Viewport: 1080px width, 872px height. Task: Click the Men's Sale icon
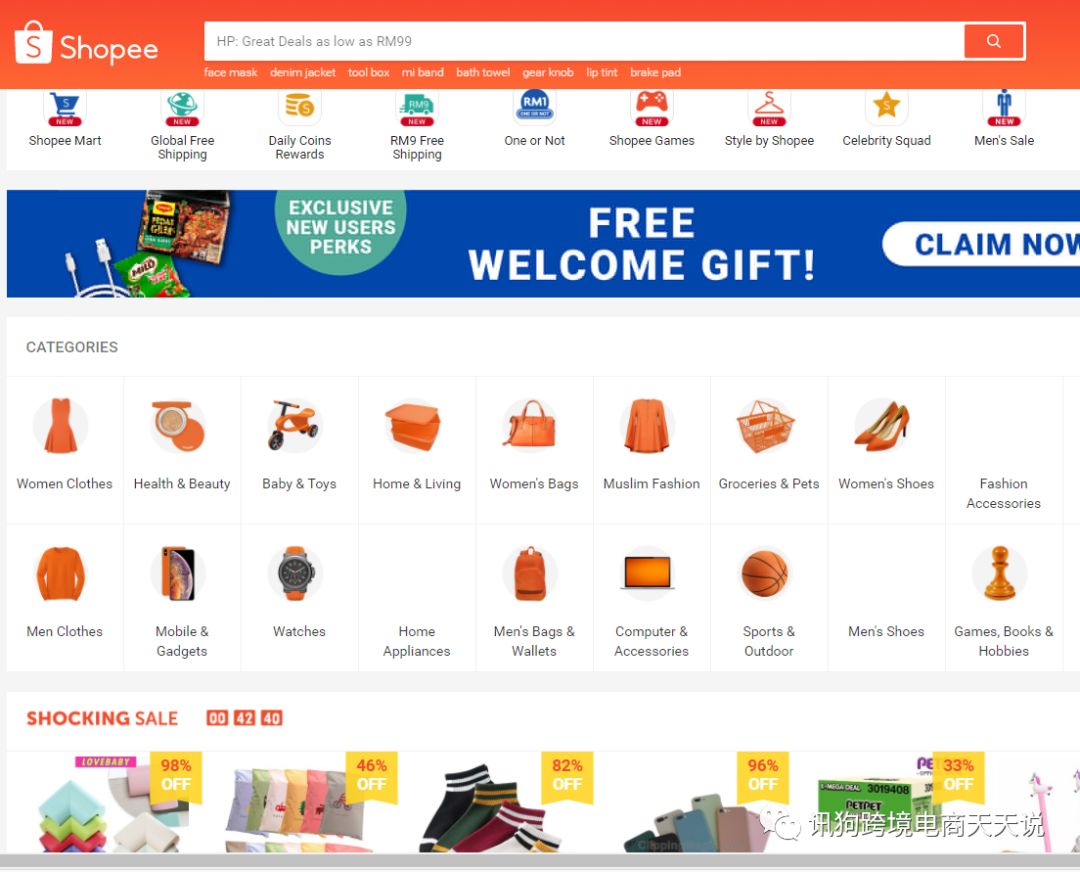point(1004,107)
